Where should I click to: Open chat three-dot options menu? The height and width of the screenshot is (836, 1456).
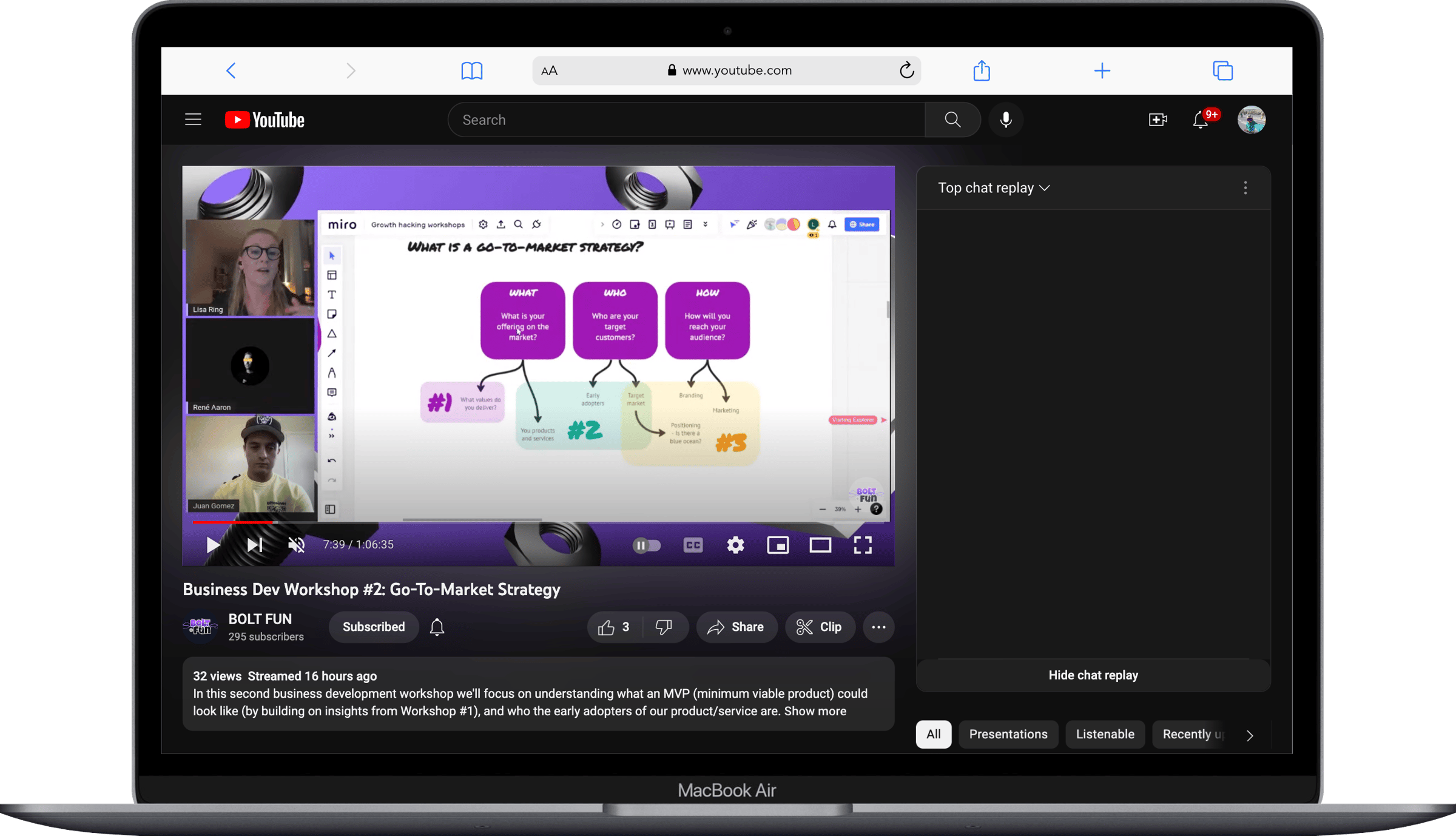click(x=1245, y=188)
